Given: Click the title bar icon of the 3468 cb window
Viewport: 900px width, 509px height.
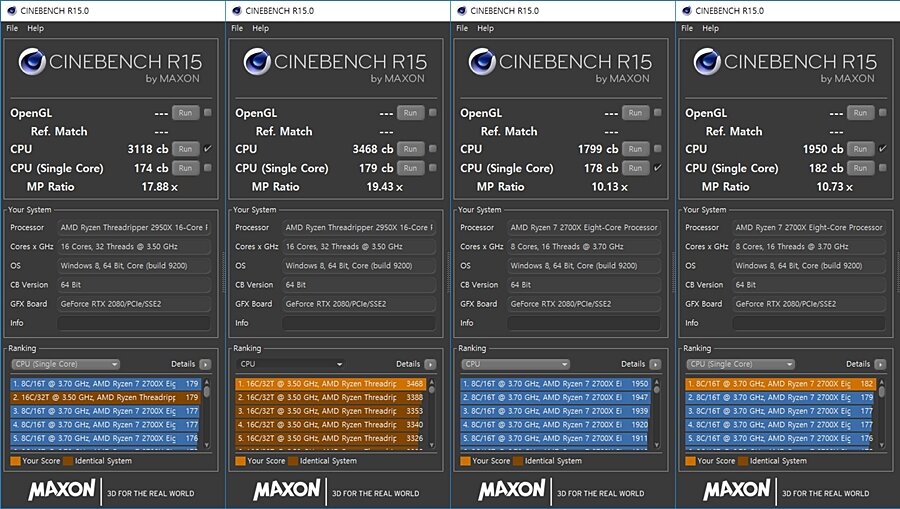Looking at the screenshot, I should pyautogui.click(x=236, y=10).
